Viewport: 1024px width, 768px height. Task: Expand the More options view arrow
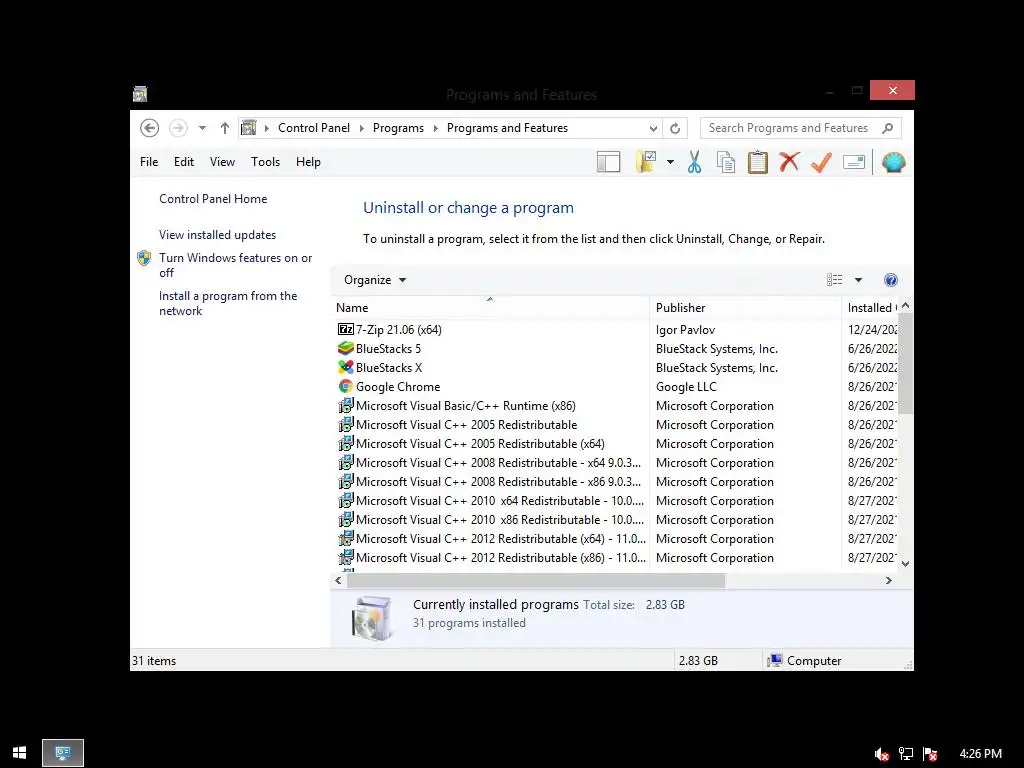point(858,280)
